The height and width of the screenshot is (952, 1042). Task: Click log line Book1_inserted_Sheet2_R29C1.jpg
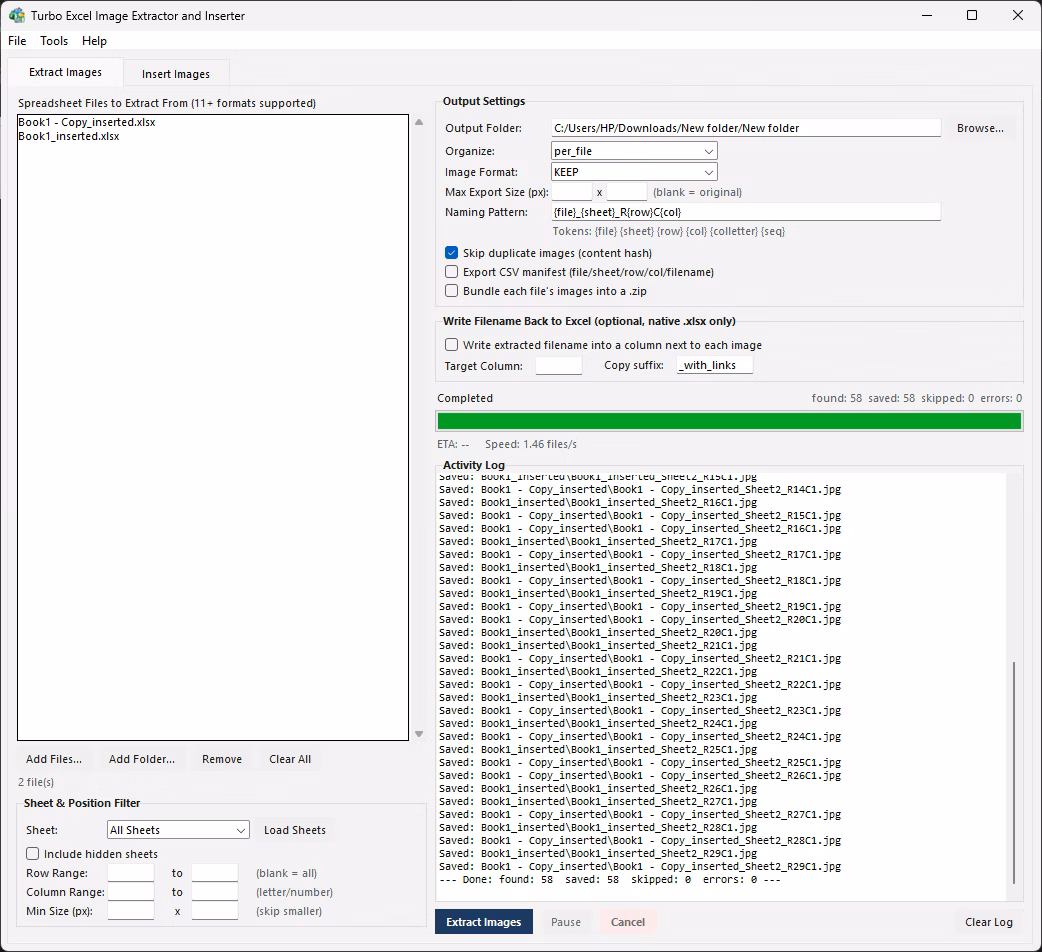pos(598,854)
